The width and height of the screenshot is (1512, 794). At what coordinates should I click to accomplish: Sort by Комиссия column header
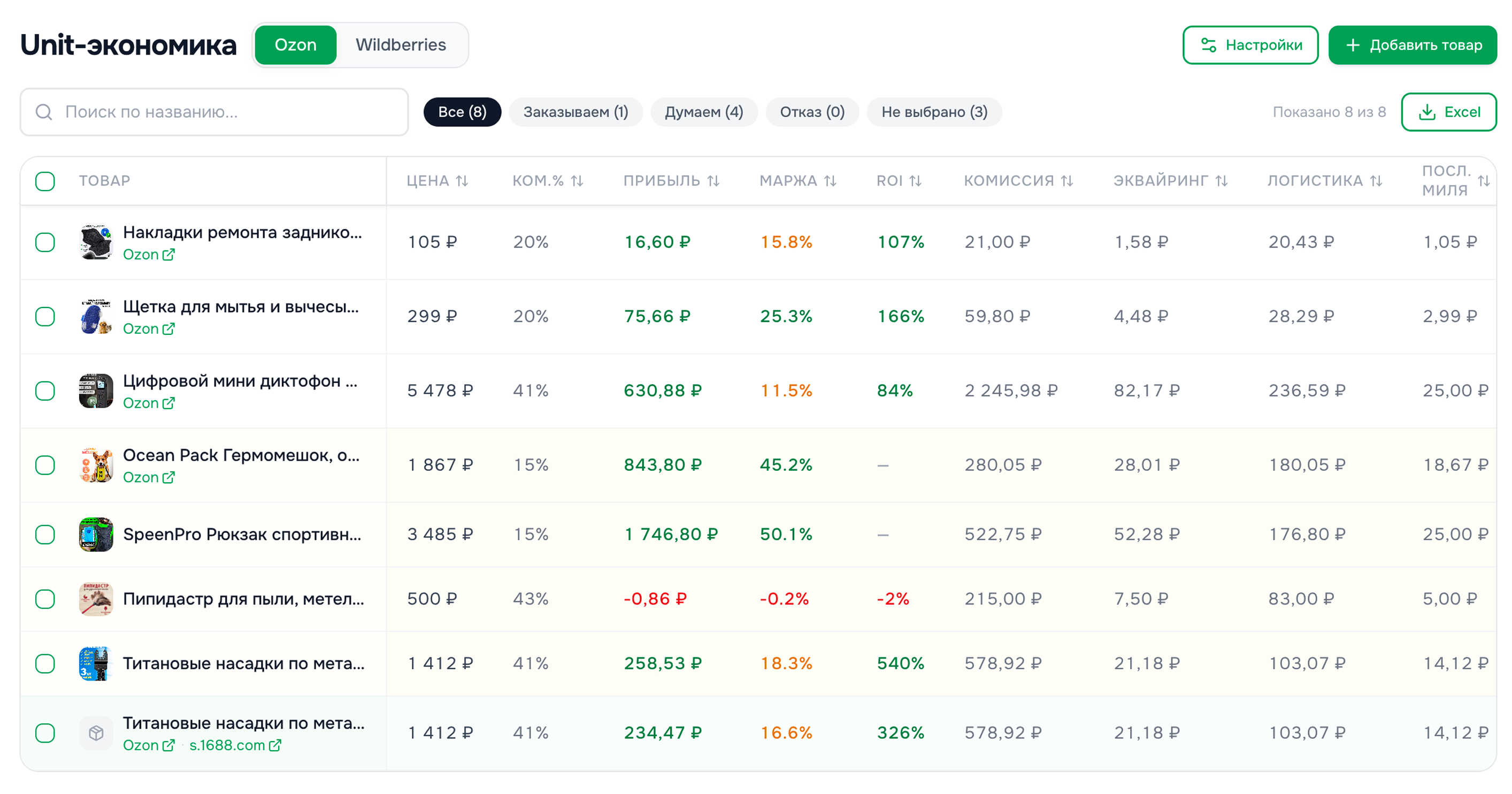(x=1008, y=181)
